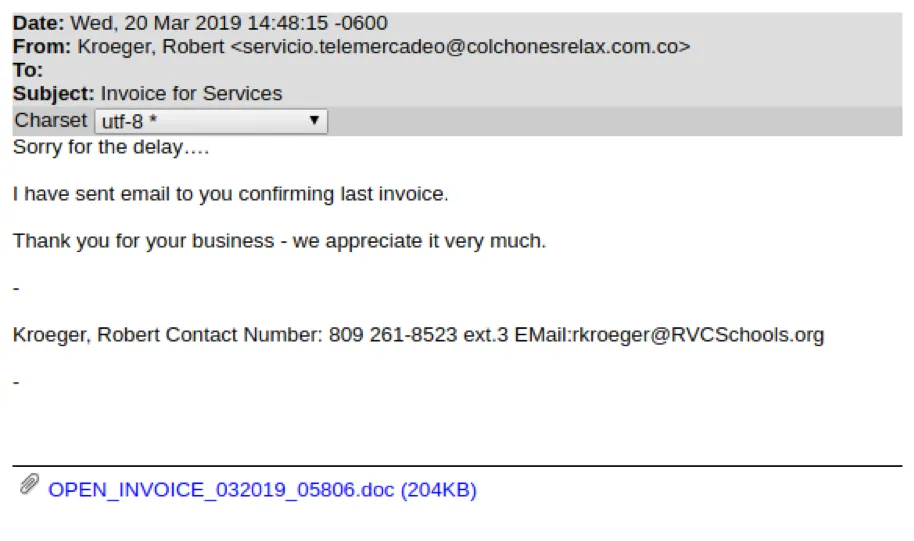The height and width of the screenshot is (541, 914).
Task: Click the horizontal separator above the attachment
Action: point(457,466)
